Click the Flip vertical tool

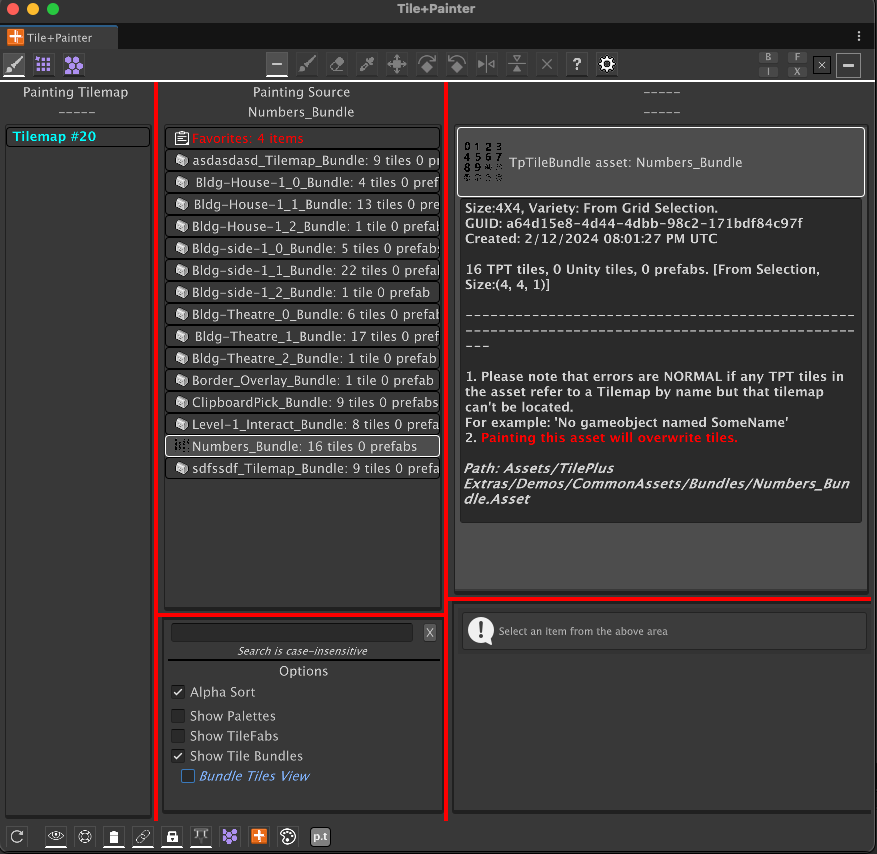pyautogui.click(x=517, y=64)
